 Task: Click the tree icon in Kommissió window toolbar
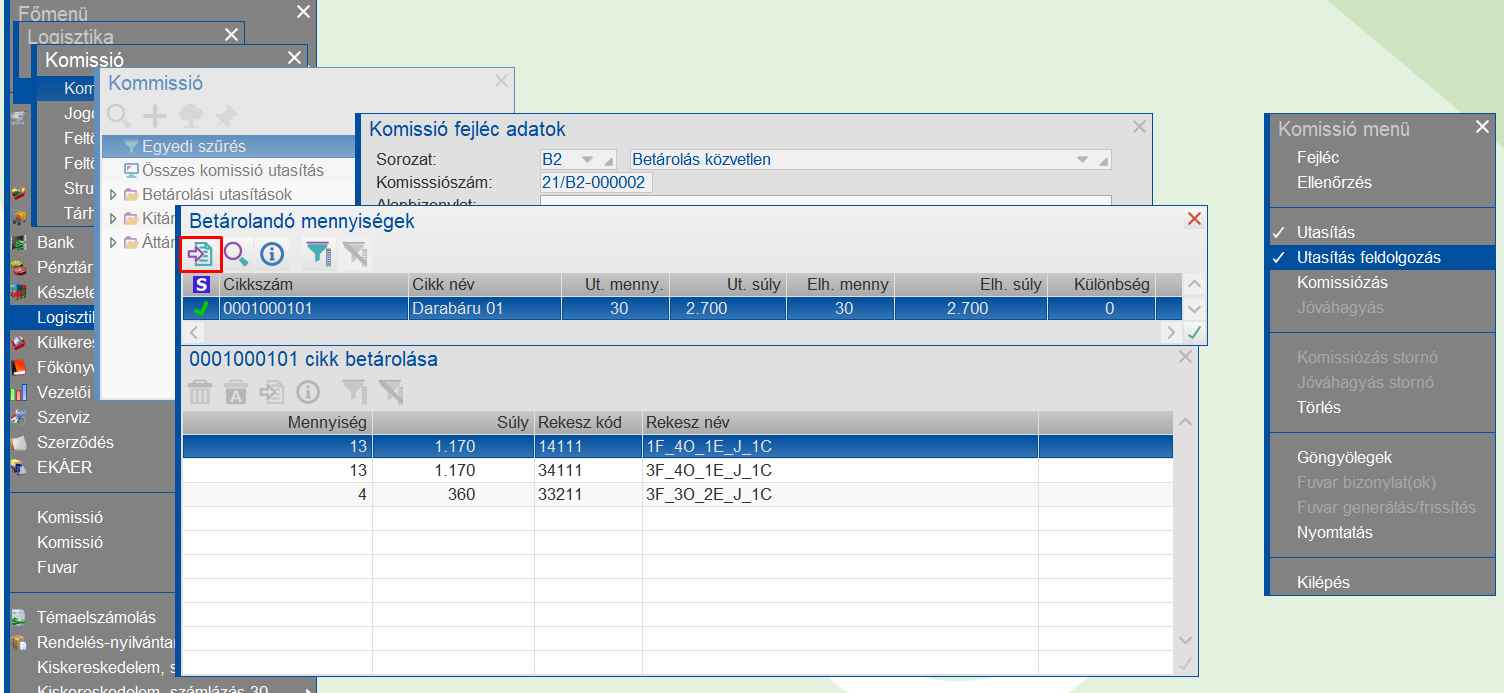190,115
